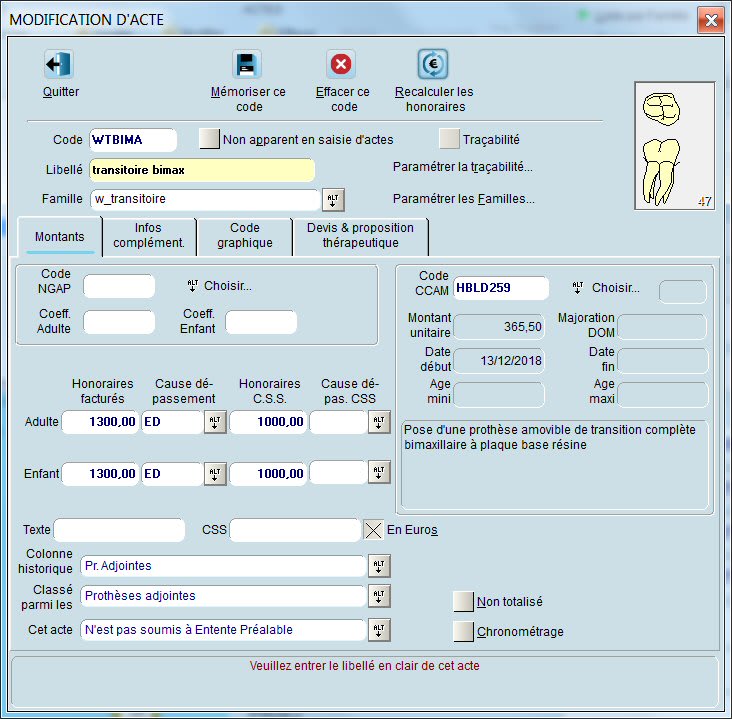The width and height of the screenshot is (732, 719).
Task: Open the Cet acte entente préalable picker
Action: coord(379,630)
